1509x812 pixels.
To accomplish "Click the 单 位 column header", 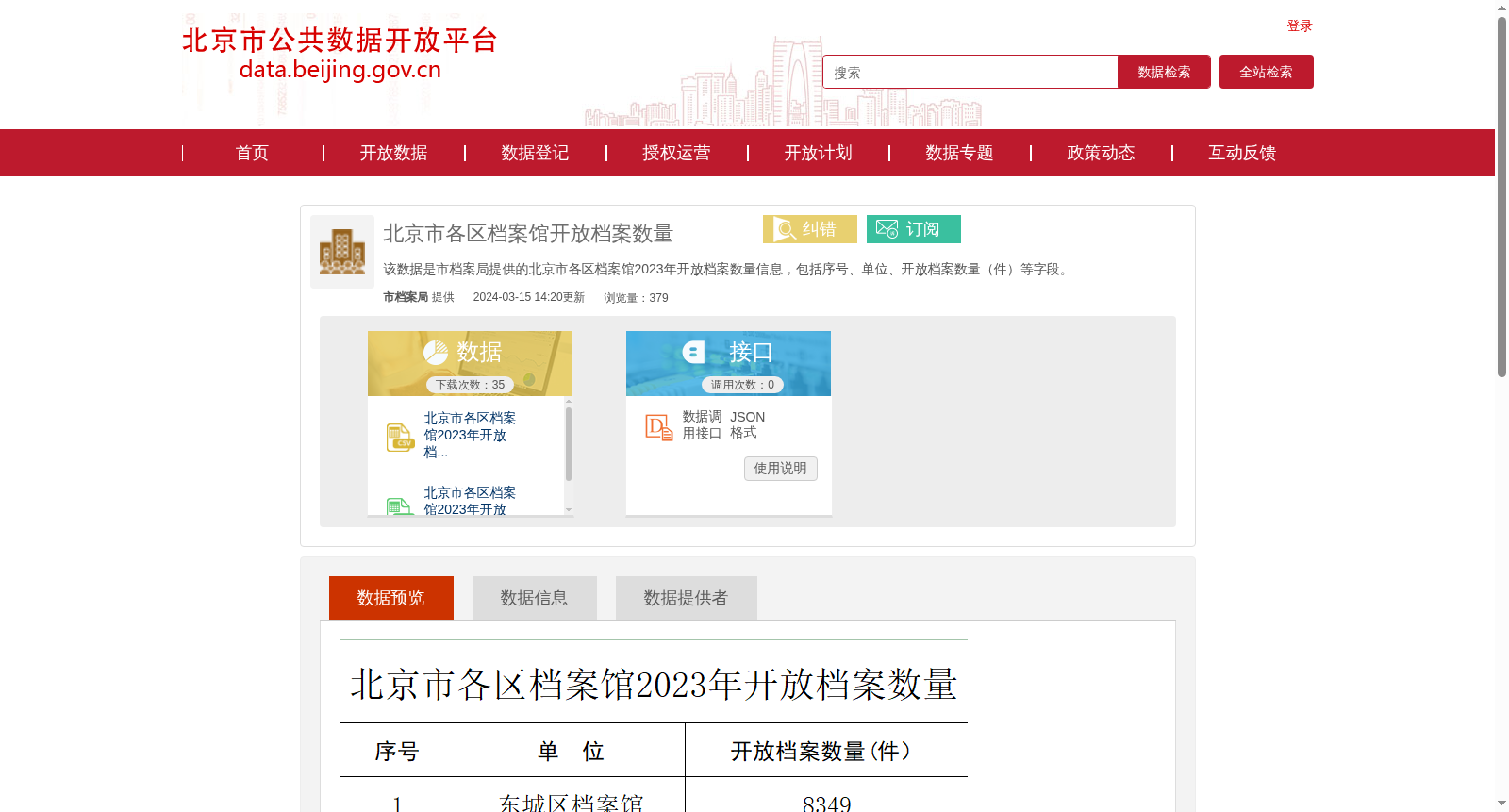I will tap(571, 751).
